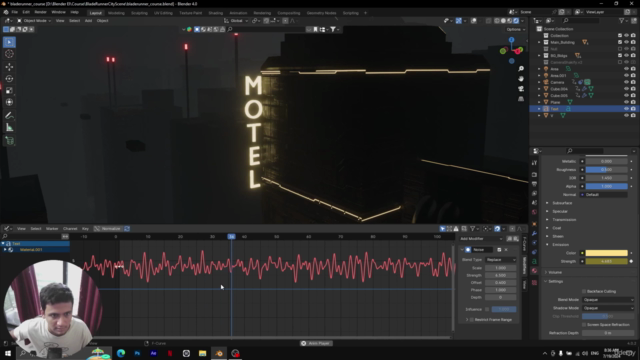Image resolution: width=640 pixels, height=360 pixels.
Task: Select the Annotate tool
Action: (9, 116)
